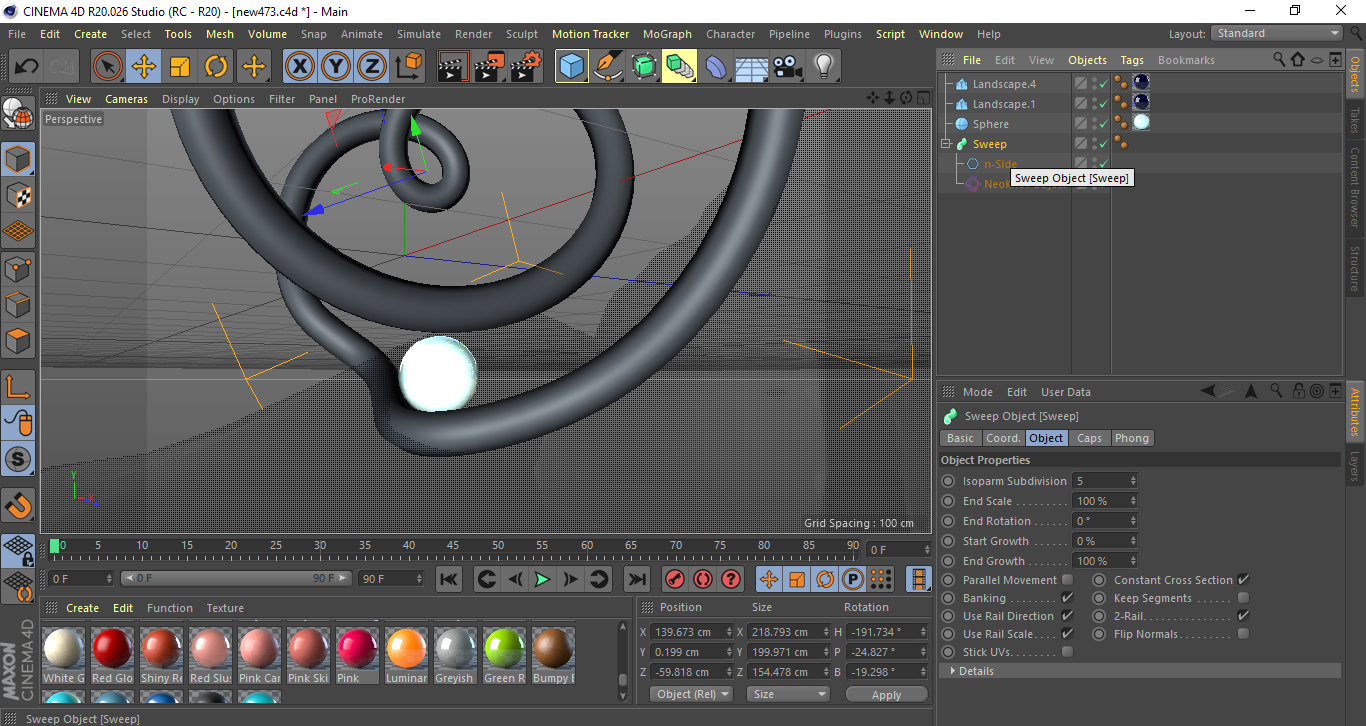Toggle 2-Rail checkbox
This screenshot has width=1366, height=726.
tap(1243, 616)
